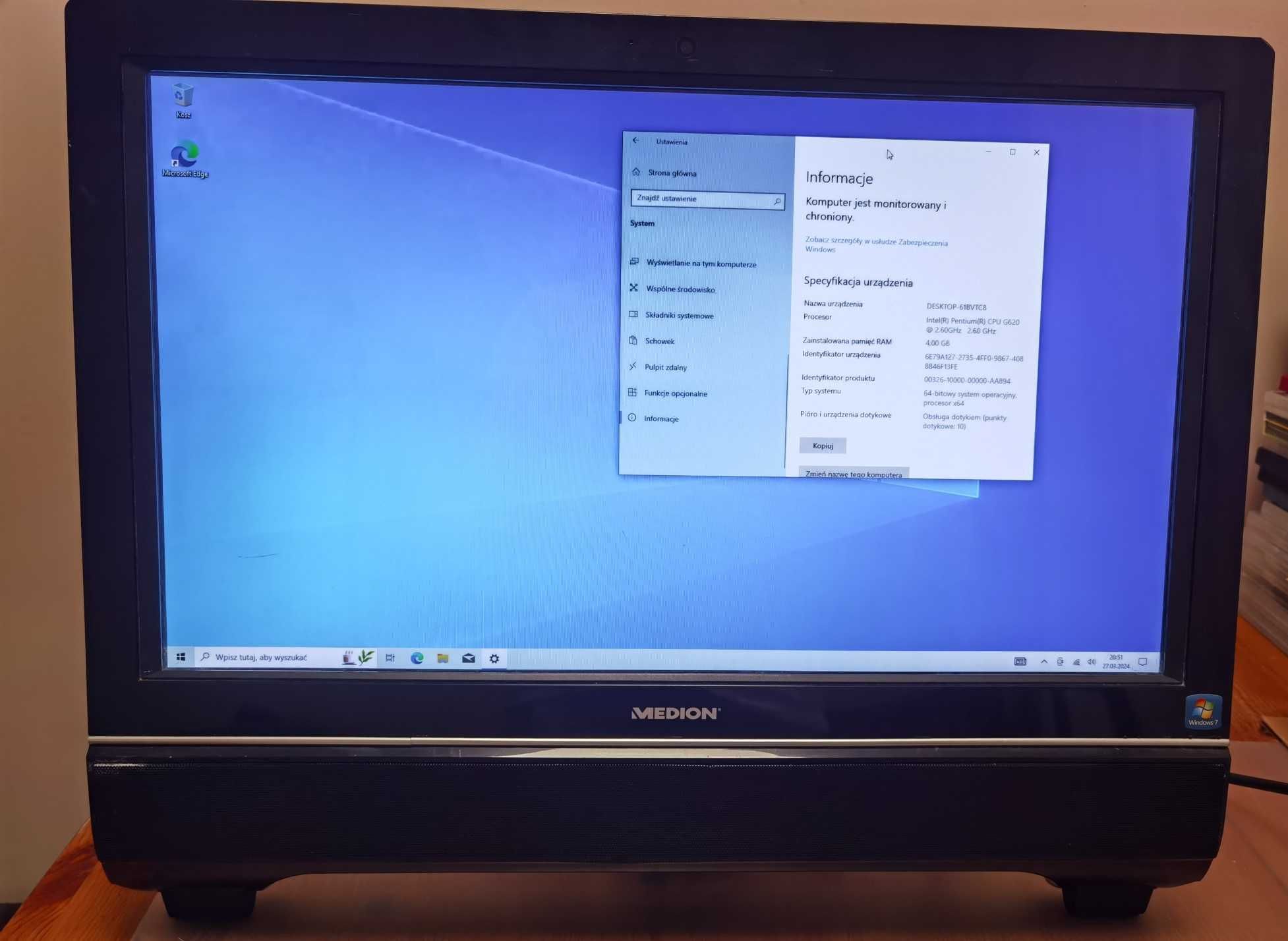This screenshot has width=1288, height=941.
Task: Click the Funkcje opcjonalne grid icon
Action: click(632, 392)
